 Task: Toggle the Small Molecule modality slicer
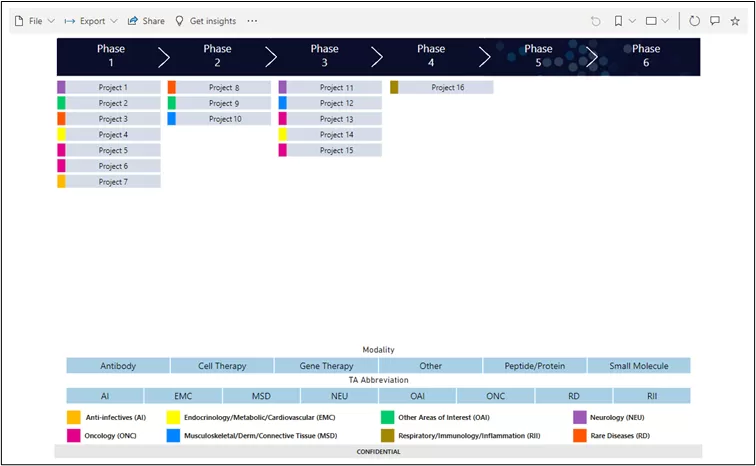click(638, 366)
